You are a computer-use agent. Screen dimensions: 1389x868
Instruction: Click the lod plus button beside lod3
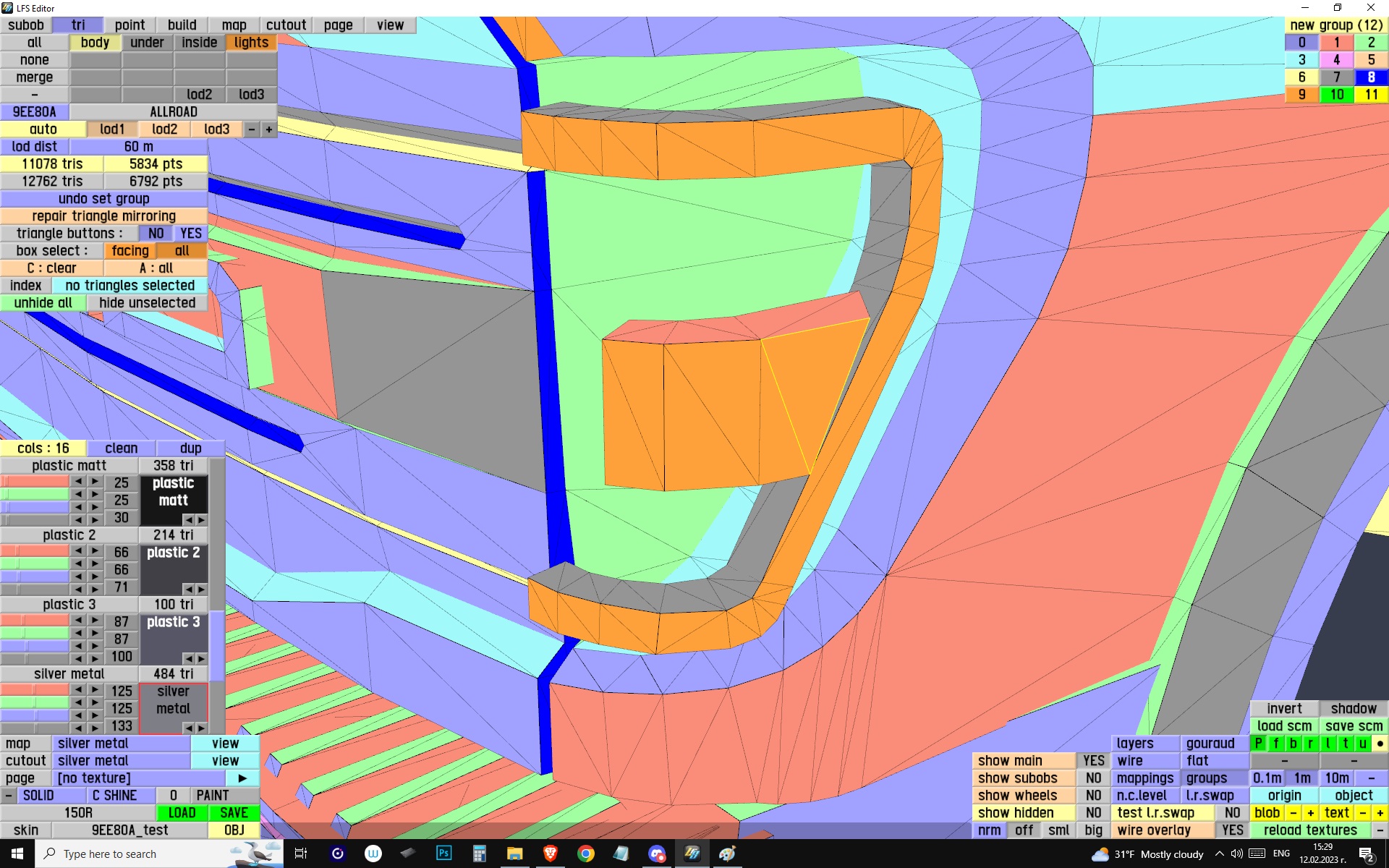tap(268, 129)
